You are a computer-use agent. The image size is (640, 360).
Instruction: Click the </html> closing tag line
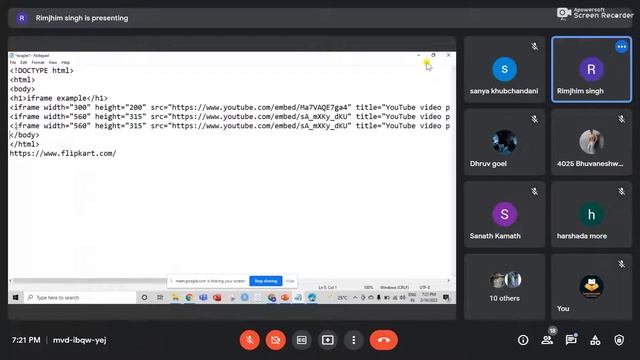pos(24,144)
